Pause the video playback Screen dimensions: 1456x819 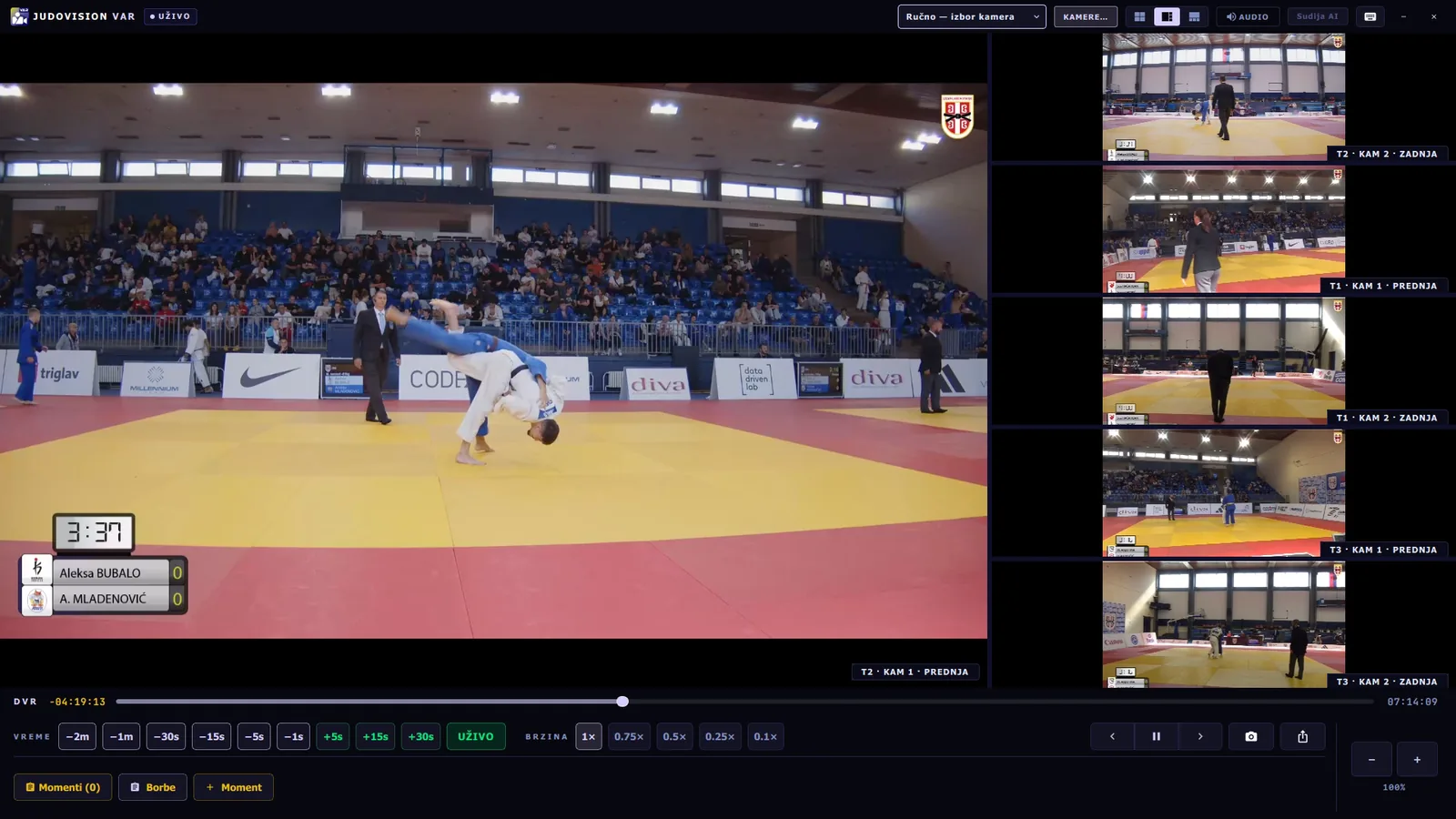tap(1157, 736)
